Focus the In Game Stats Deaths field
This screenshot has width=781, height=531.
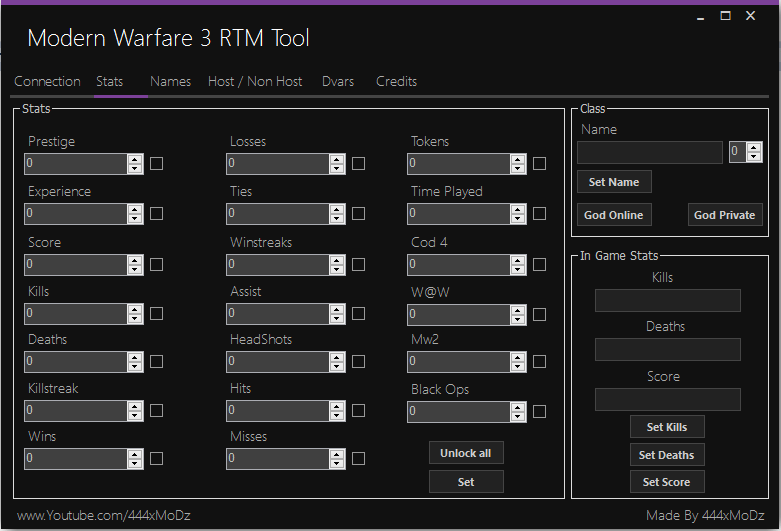[667, 349]
